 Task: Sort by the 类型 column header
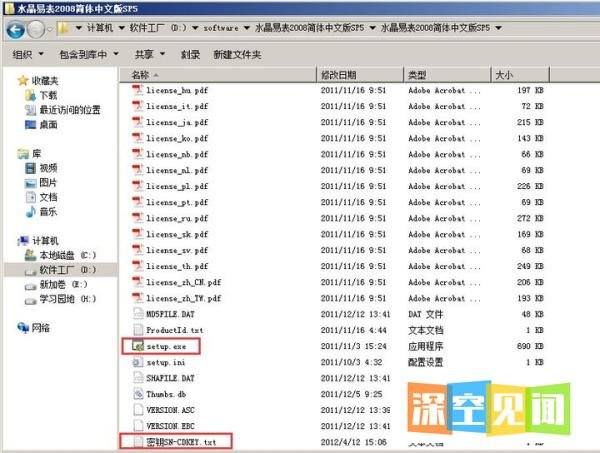pos(447,75)
